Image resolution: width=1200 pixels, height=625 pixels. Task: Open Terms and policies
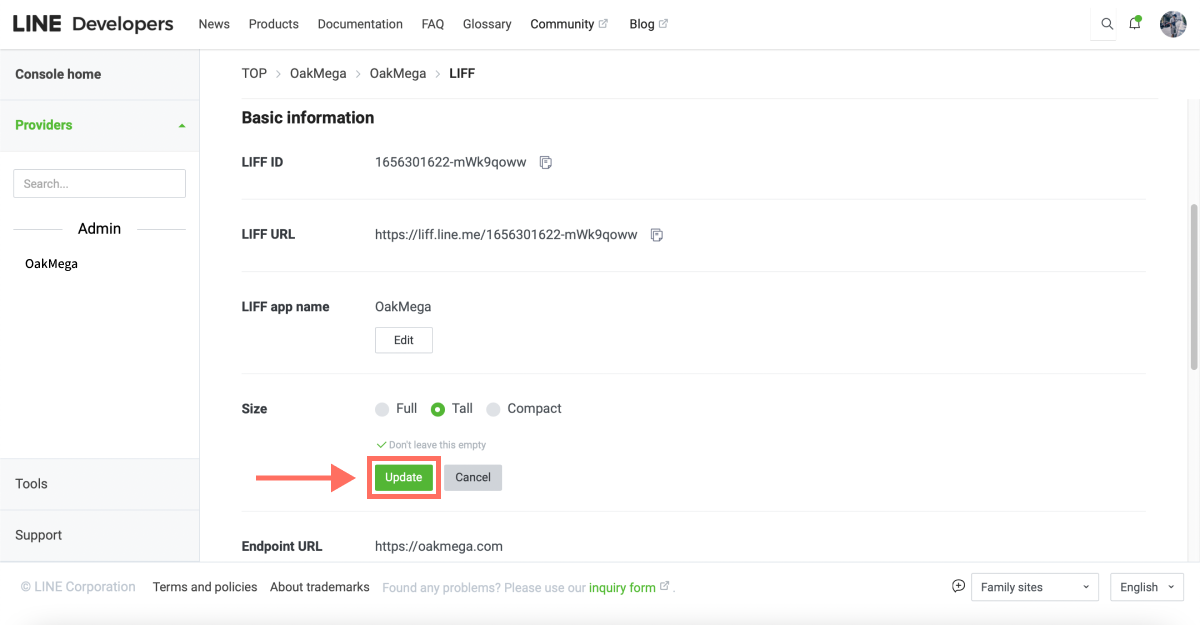click(205, 587)
